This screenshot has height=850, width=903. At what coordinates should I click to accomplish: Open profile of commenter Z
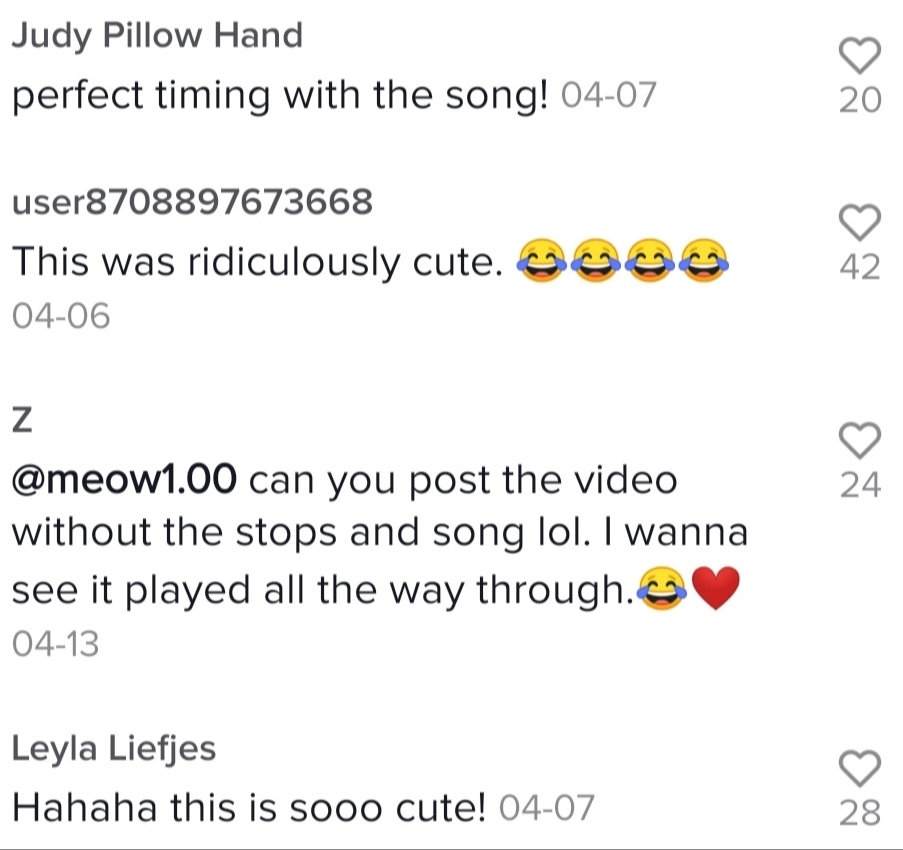[x=22, y=420]
